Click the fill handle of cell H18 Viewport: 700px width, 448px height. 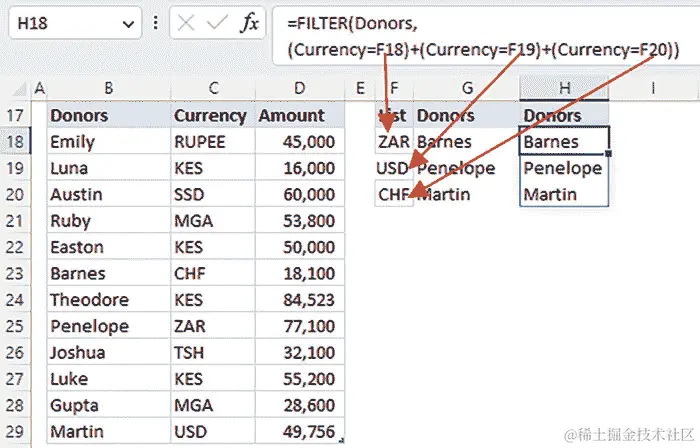tap(608, 153)
